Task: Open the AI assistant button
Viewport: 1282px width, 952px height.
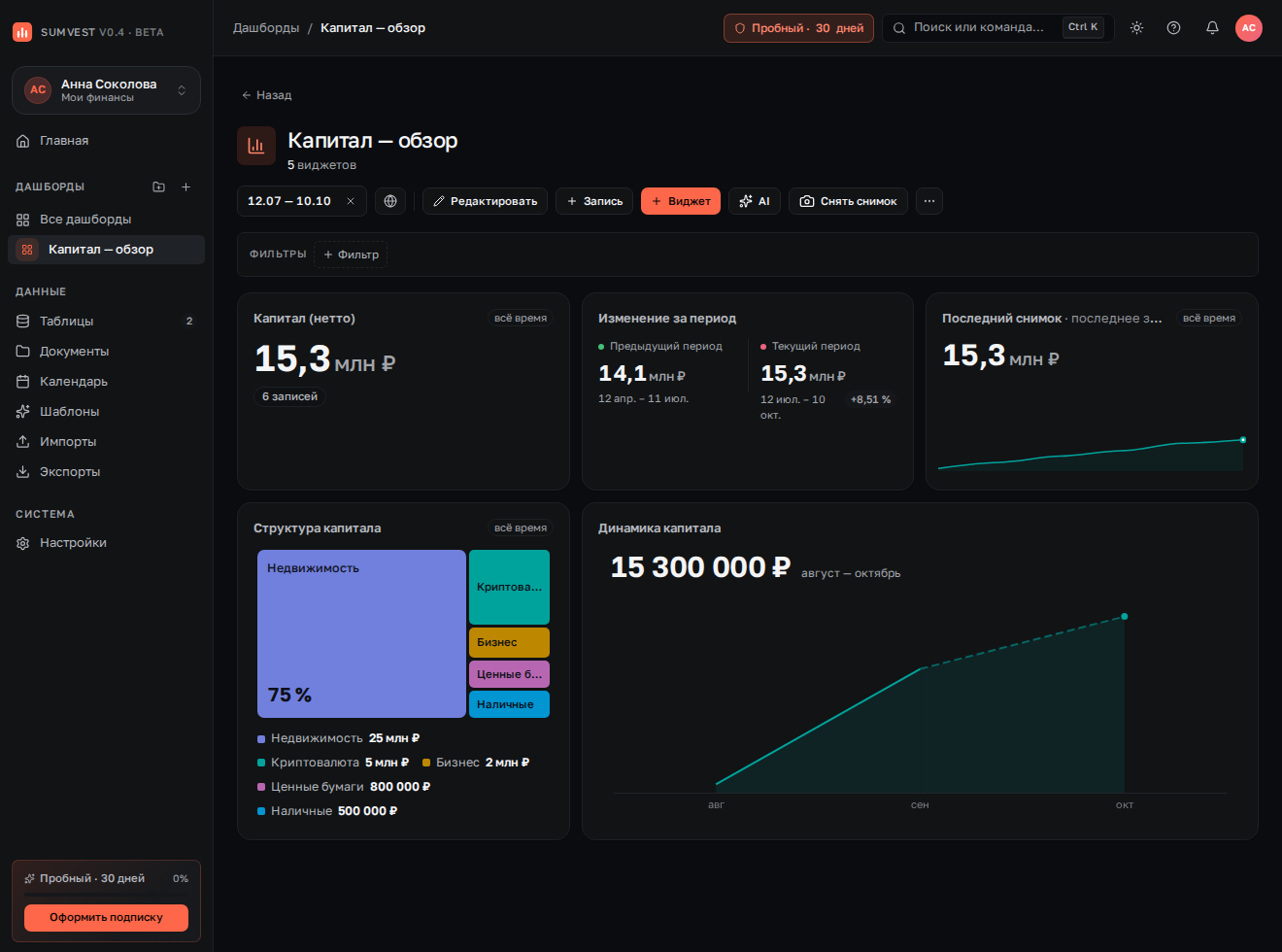Action: coord(755,201)
